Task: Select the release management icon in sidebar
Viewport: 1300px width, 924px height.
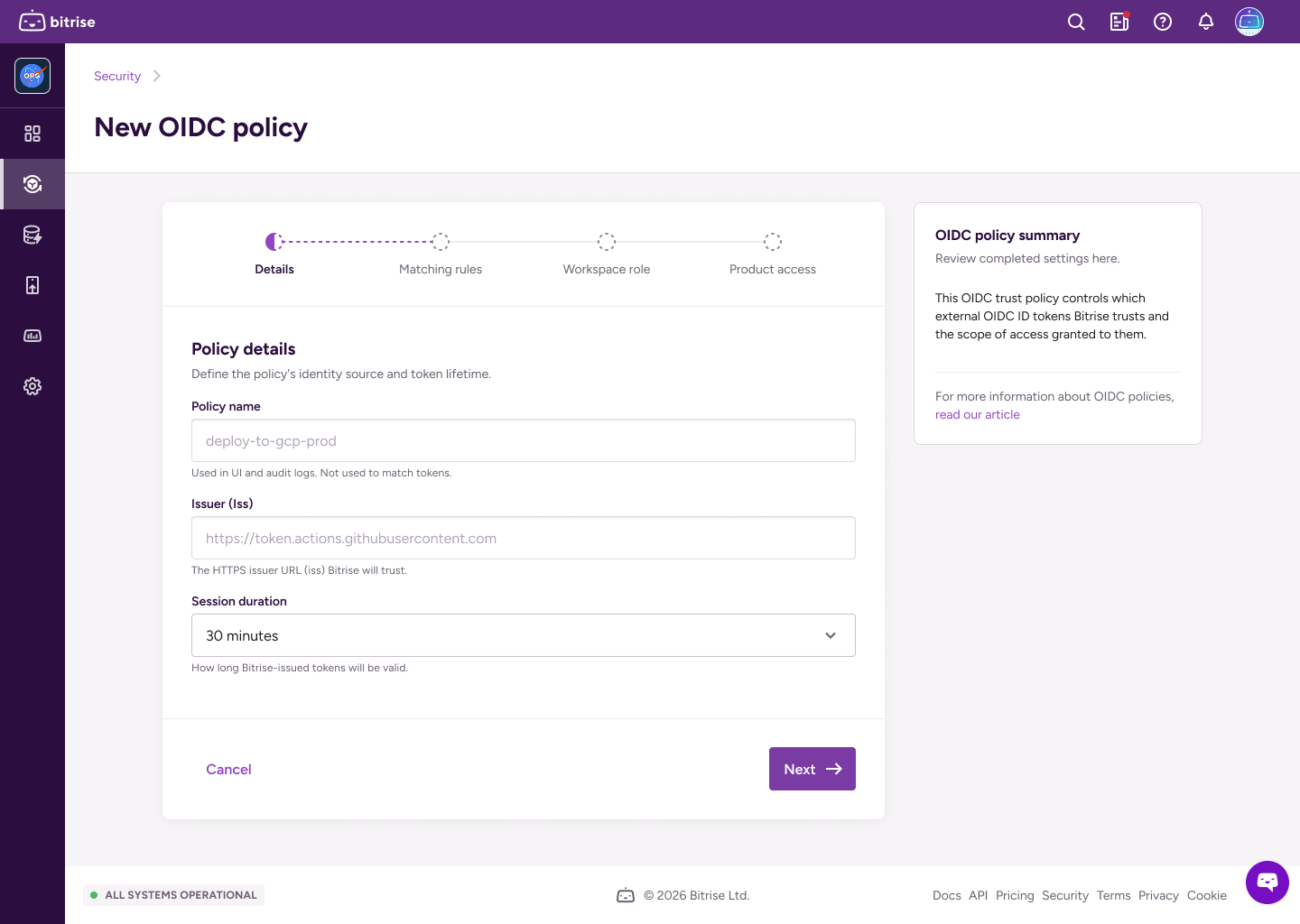Action: [x=32, y=284]
